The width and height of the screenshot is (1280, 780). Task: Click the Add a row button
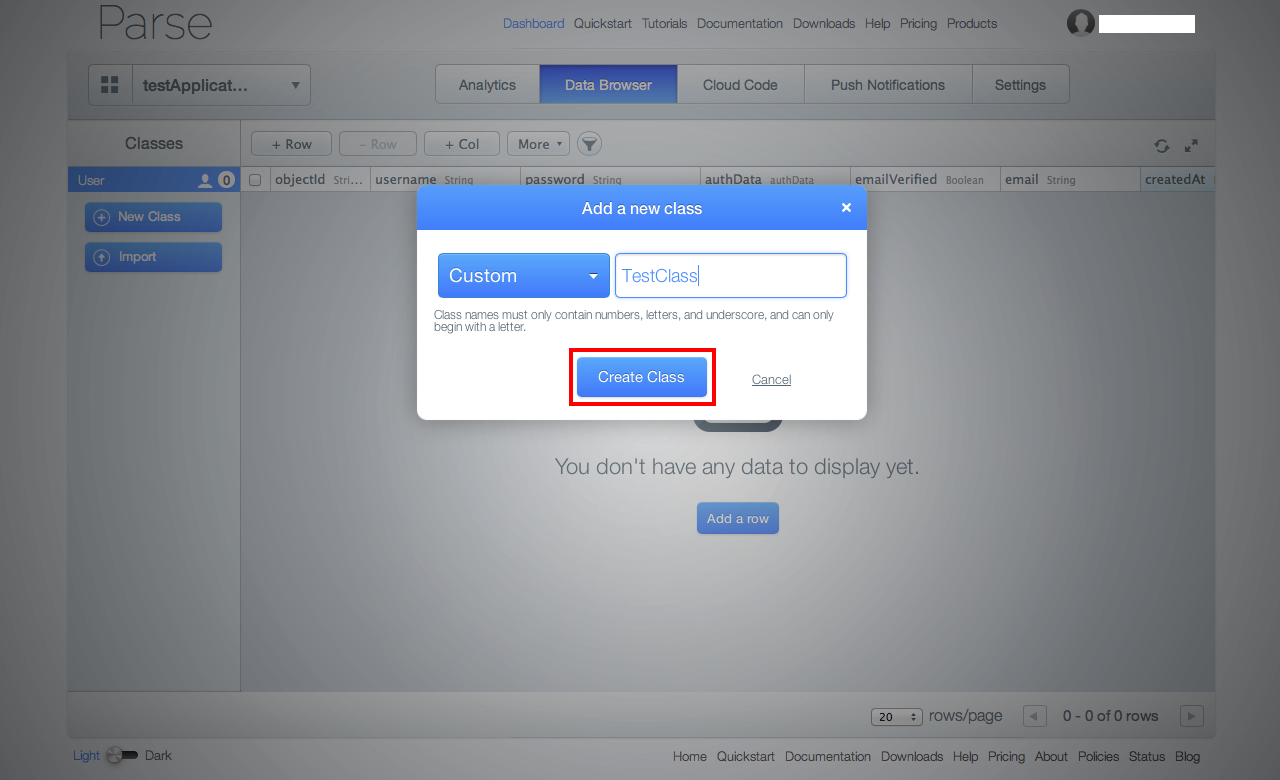coord(738,518)
